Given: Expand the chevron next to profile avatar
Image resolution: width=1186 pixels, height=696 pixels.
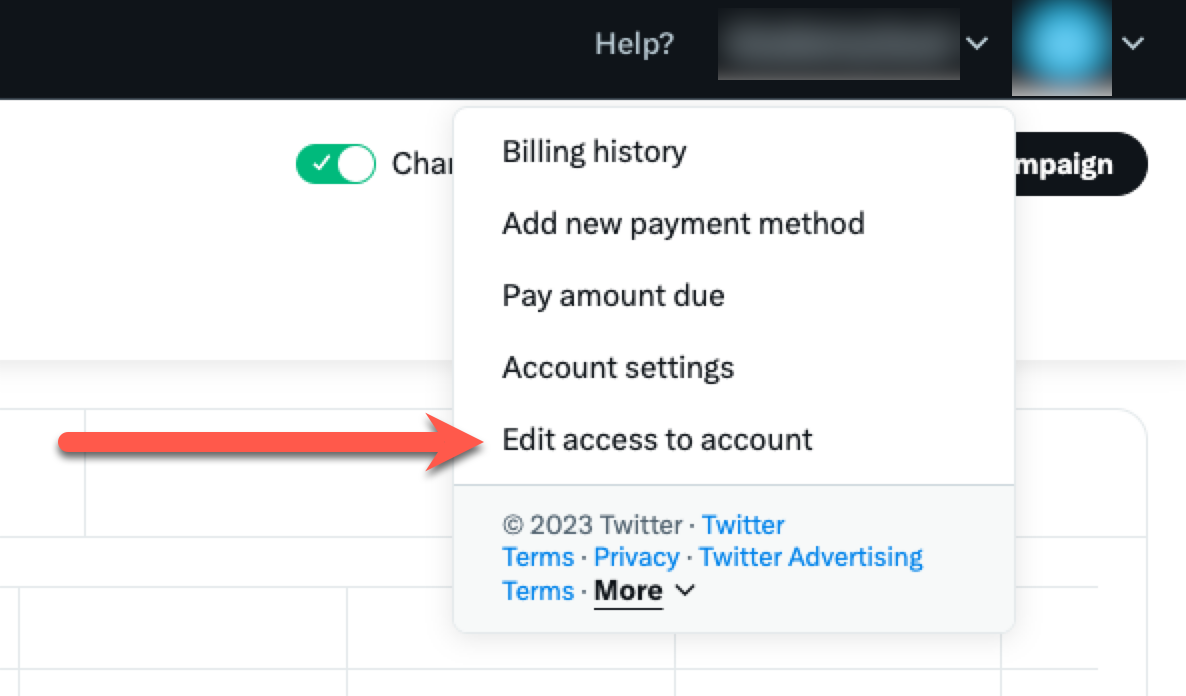Looking at the screenshot, I should tap(1133, 44).
